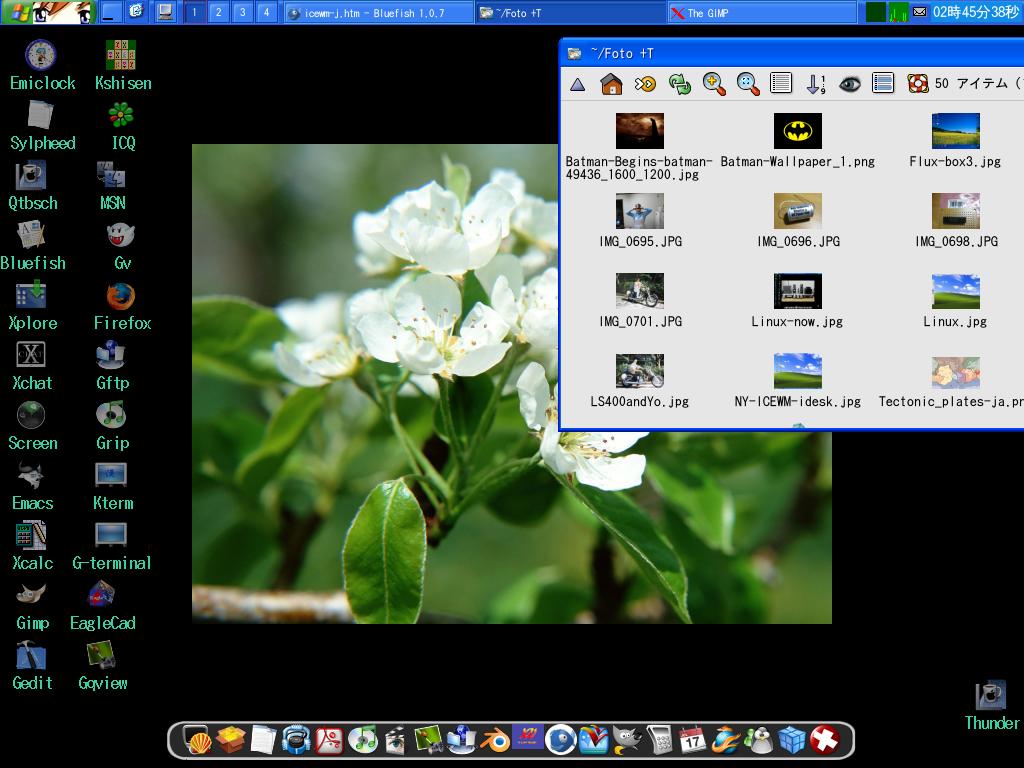Toggle the detailed list view icon
The width and height of the screenshot is (1024, 768).
[882, 85]
